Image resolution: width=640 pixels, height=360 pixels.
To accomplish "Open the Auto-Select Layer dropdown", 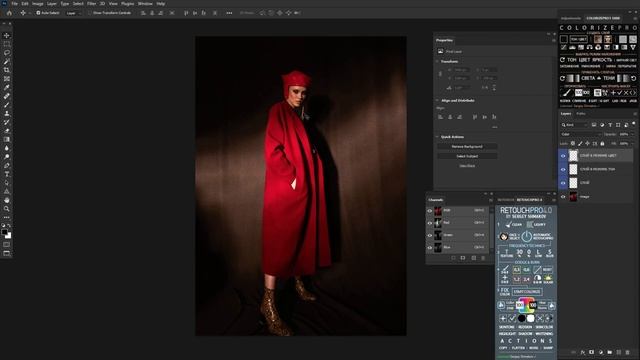I will [x=73, y=13].
